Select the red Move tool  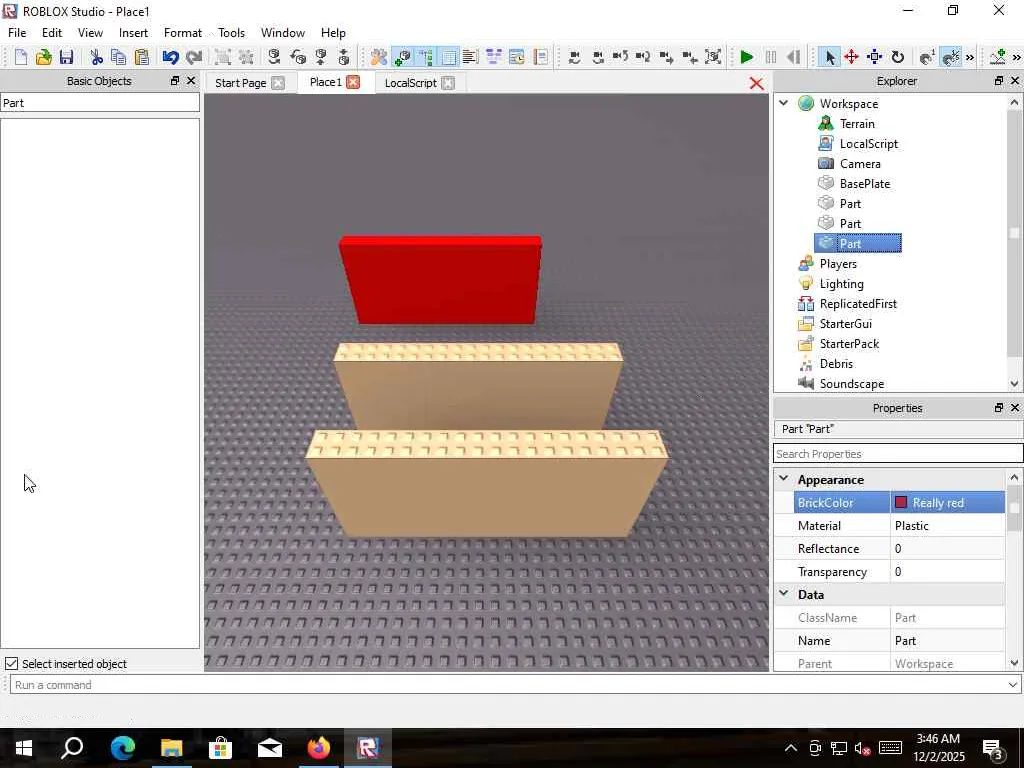pos(852,57)
